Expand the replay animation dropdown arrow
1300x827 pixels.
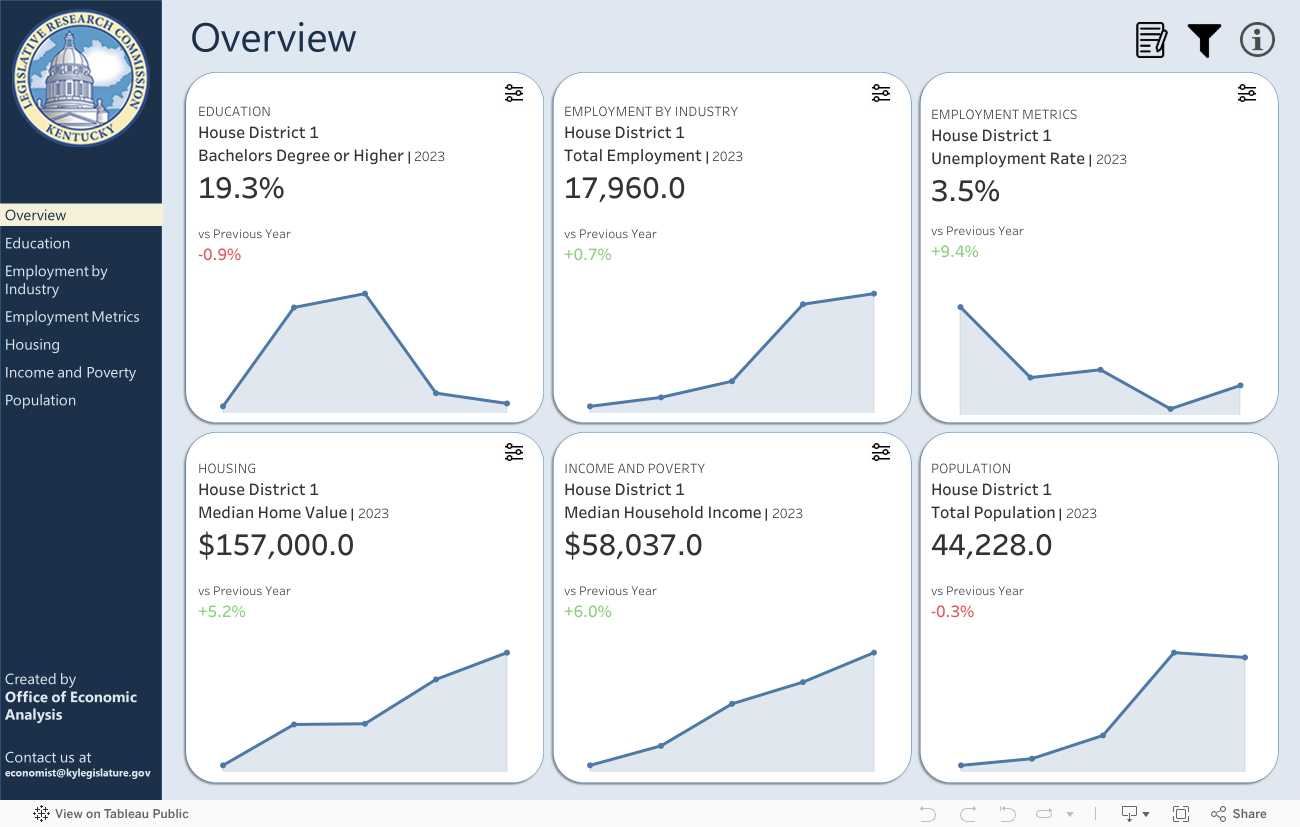point(1070,814)
